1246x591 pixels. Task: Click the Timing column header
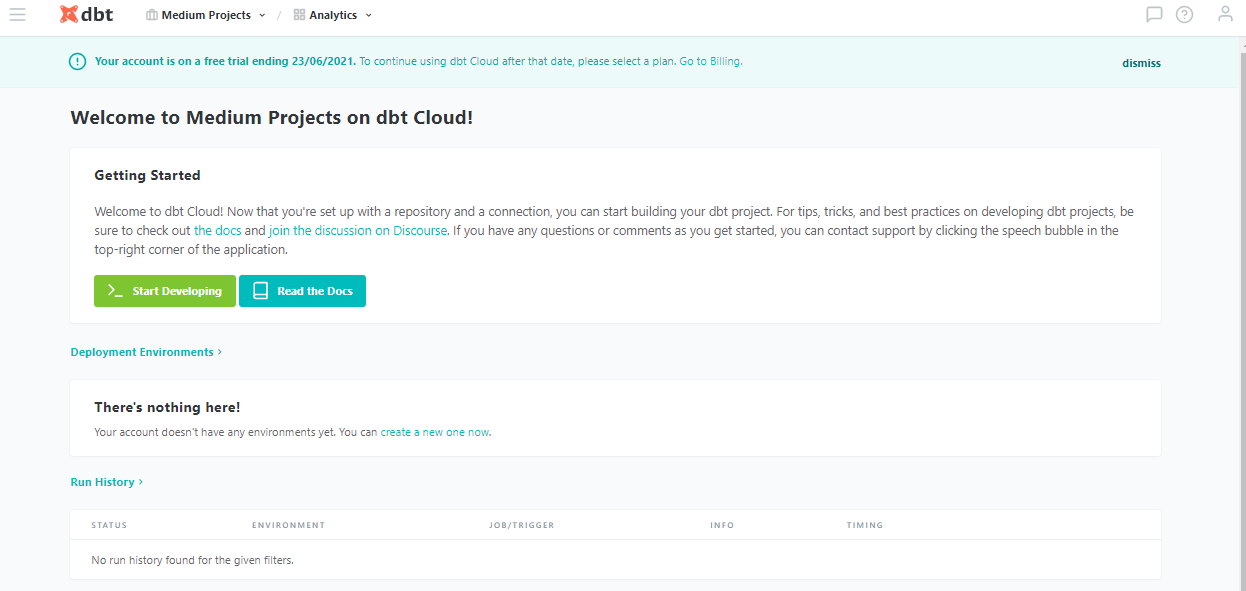(x=865, y=525)
